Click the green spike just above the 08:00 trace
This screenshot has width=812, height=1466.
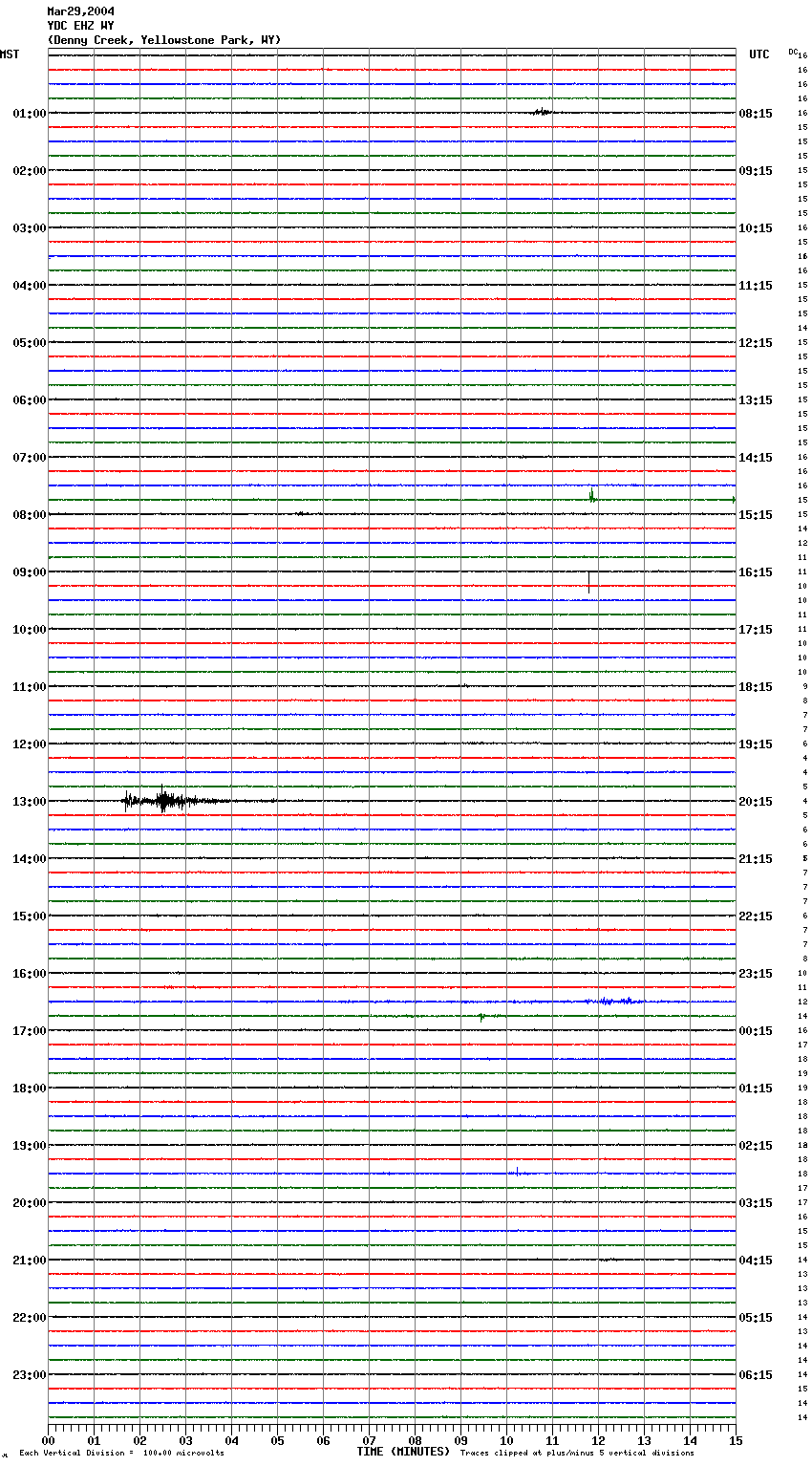[x=592, y=495]
